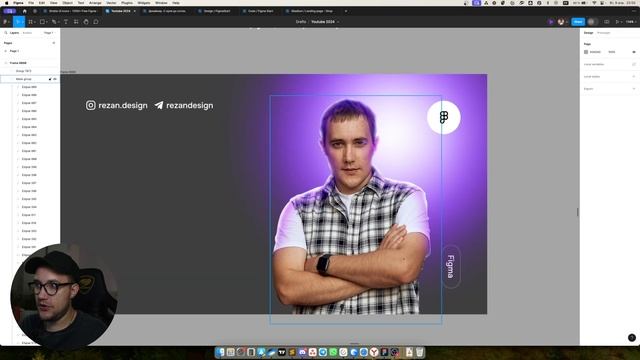The width and height of the screenshot is (640, 360).
Task: Open the Window menu
Action: pyautogui.click(x=161, y=3)
